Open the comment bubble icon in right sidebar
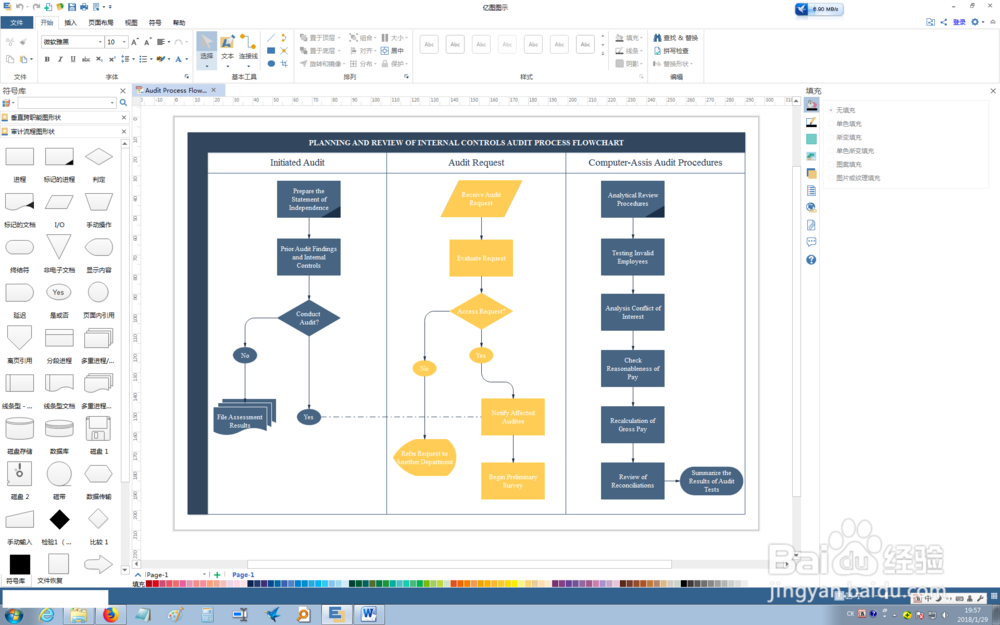 point(811,242)
